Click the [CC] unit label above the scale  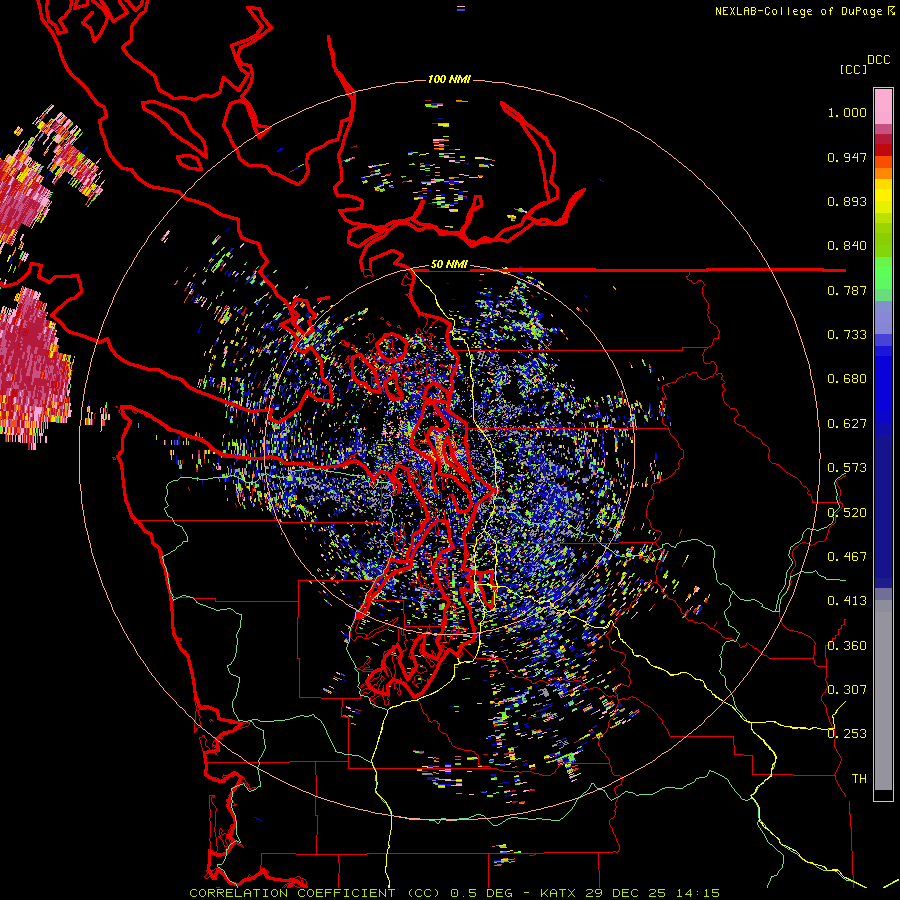[x=853, y=69]
